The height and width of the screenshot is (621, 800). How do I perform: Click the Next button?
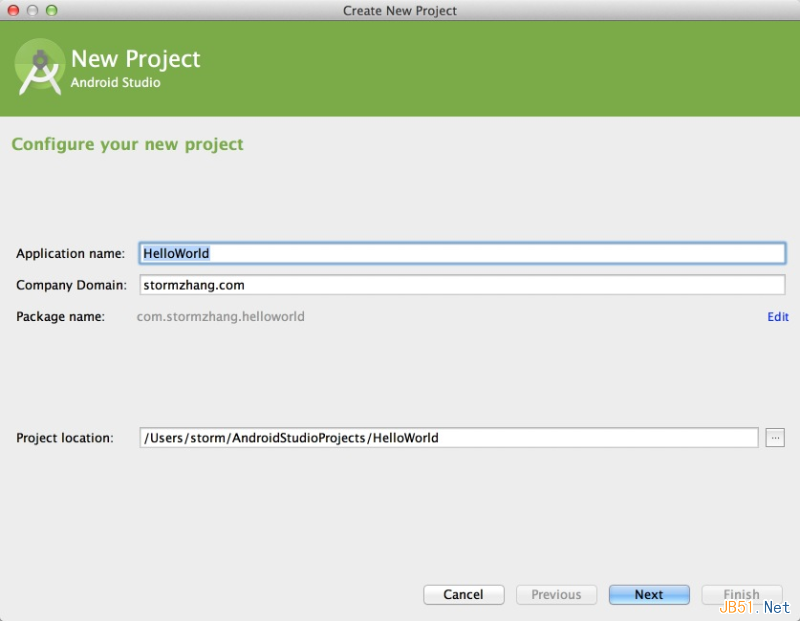pos(648,594)
